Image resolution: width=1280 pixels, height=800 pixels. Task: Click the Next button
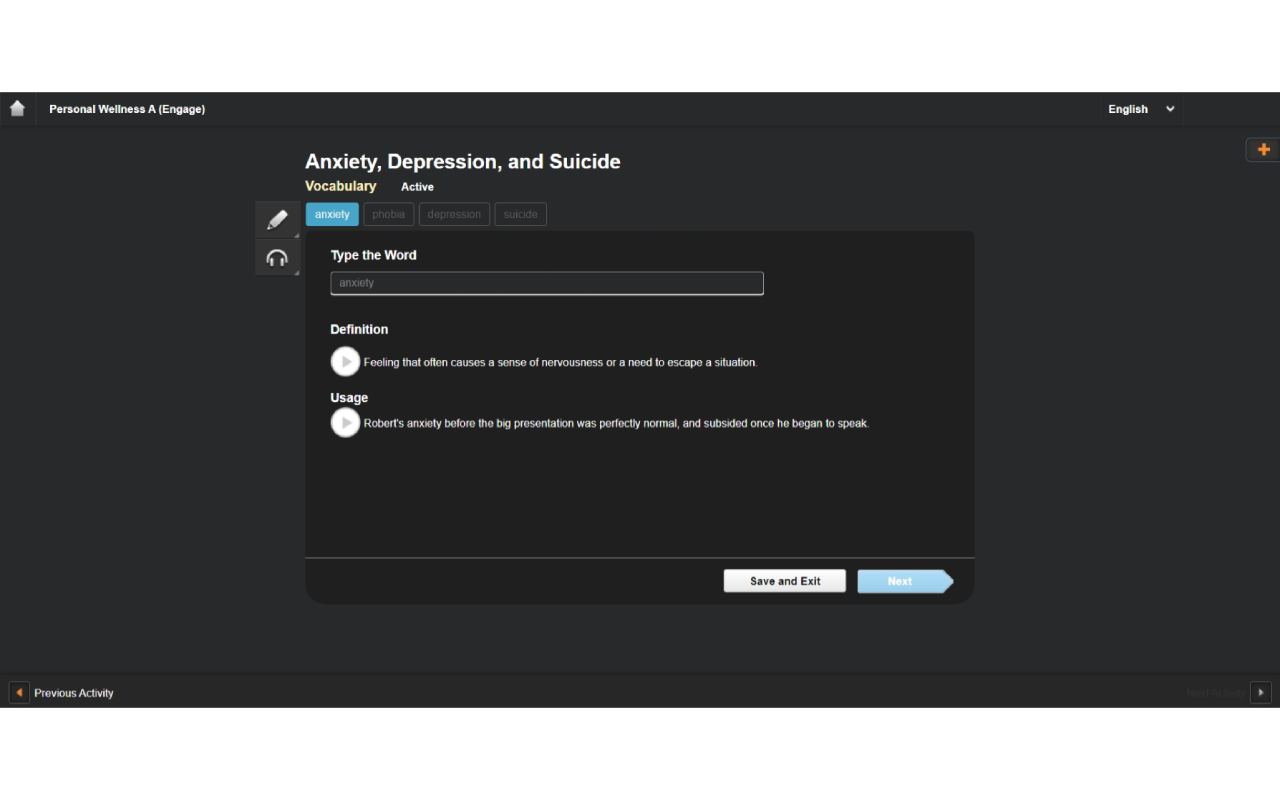(x=900, y=581)
